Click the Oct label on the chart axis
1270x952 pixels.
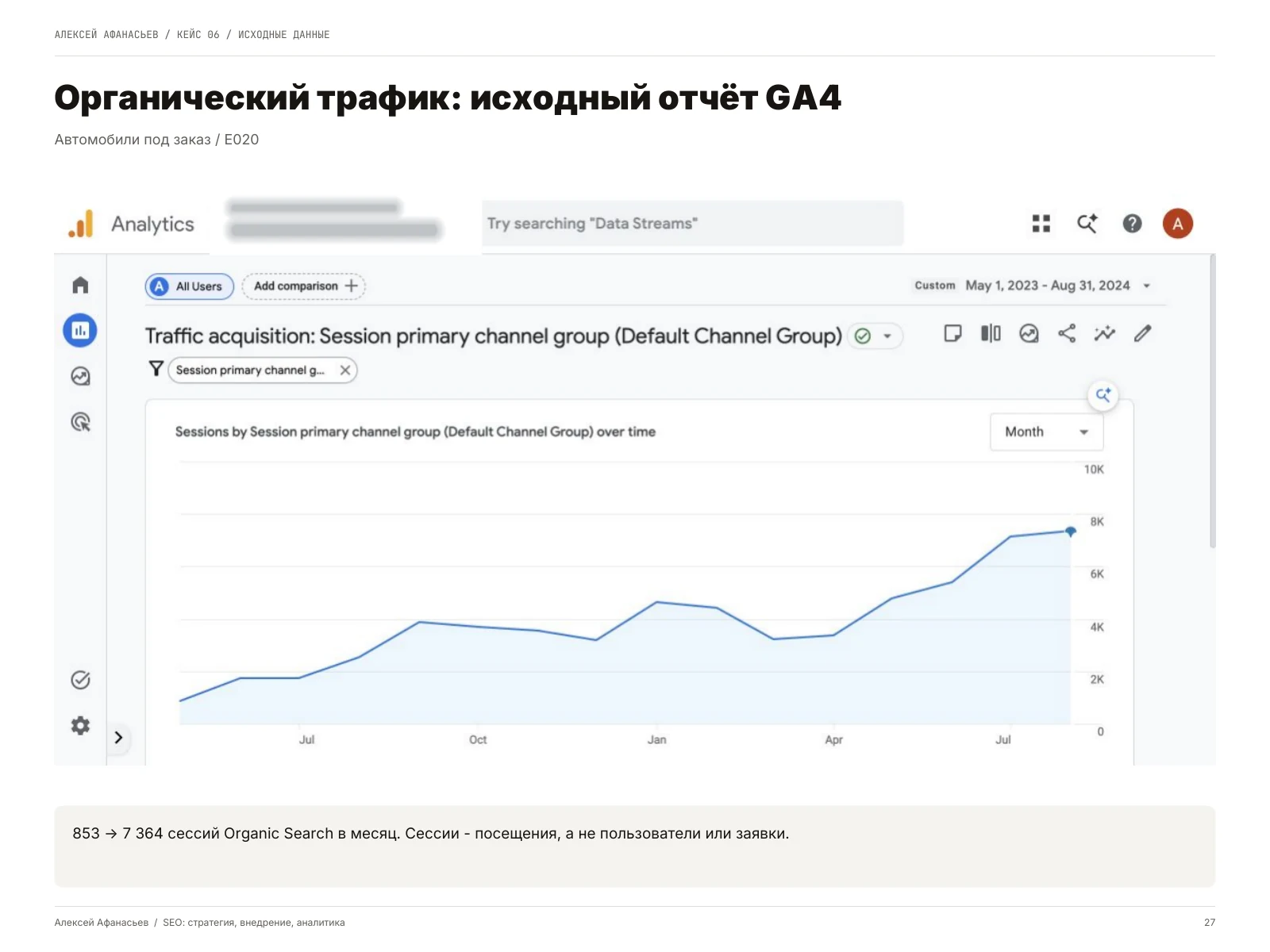point(478,739)
